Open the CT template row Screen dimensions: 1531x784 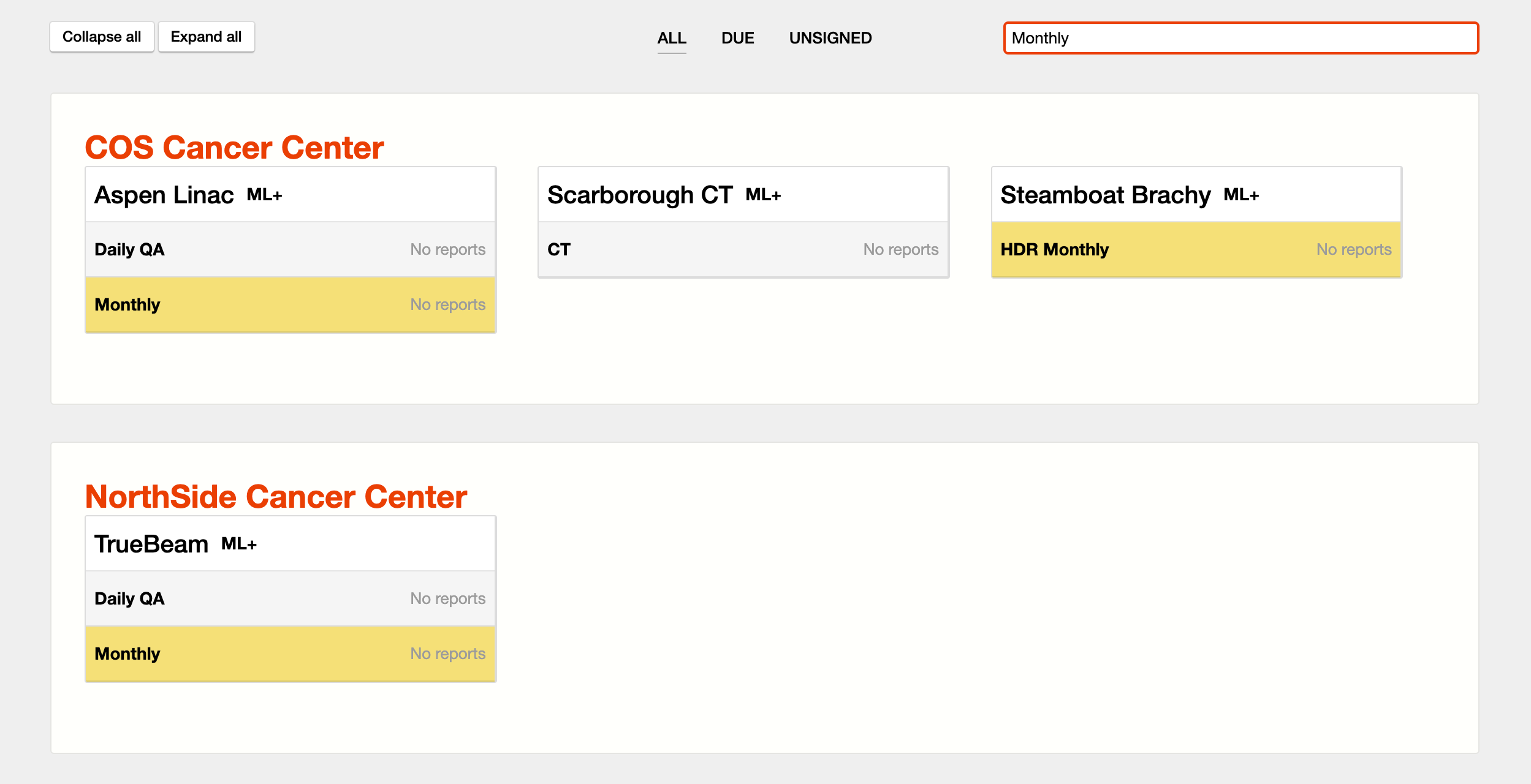click(743, 249)
